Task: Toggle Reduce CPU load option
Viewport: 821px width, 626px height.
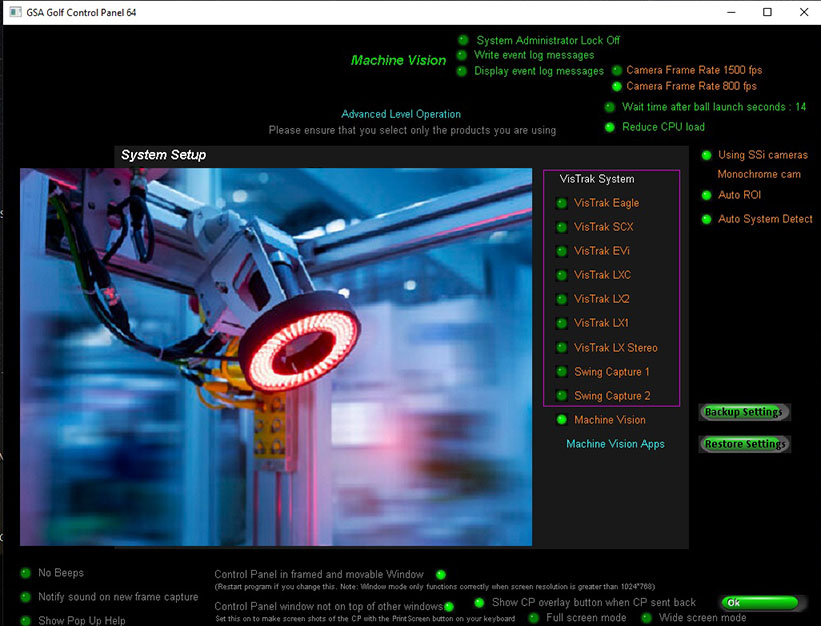Action: point(610,127)
